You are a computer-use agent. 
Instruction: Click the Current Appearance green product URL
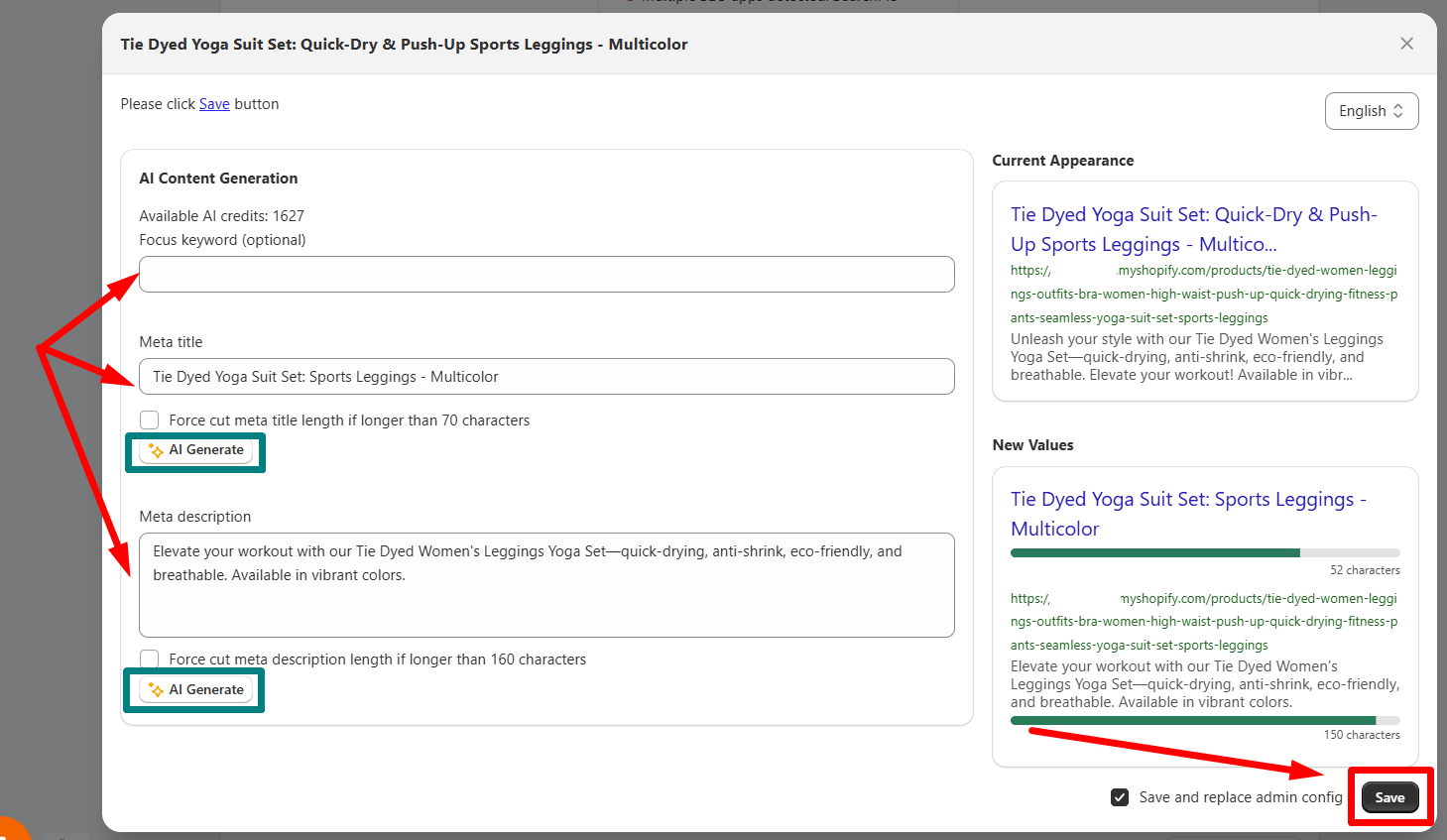click(1203, 295)
